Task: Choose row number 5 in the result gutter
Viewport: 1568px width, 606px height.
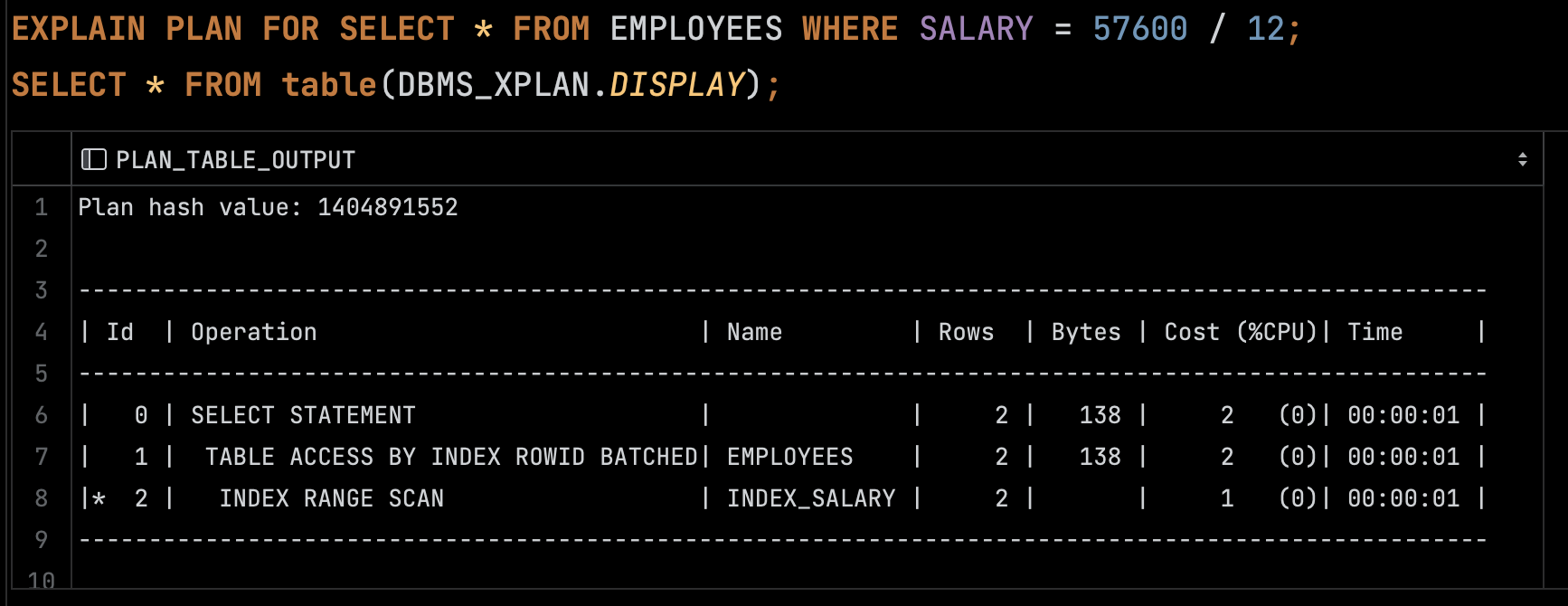Action: click(42, 374)
